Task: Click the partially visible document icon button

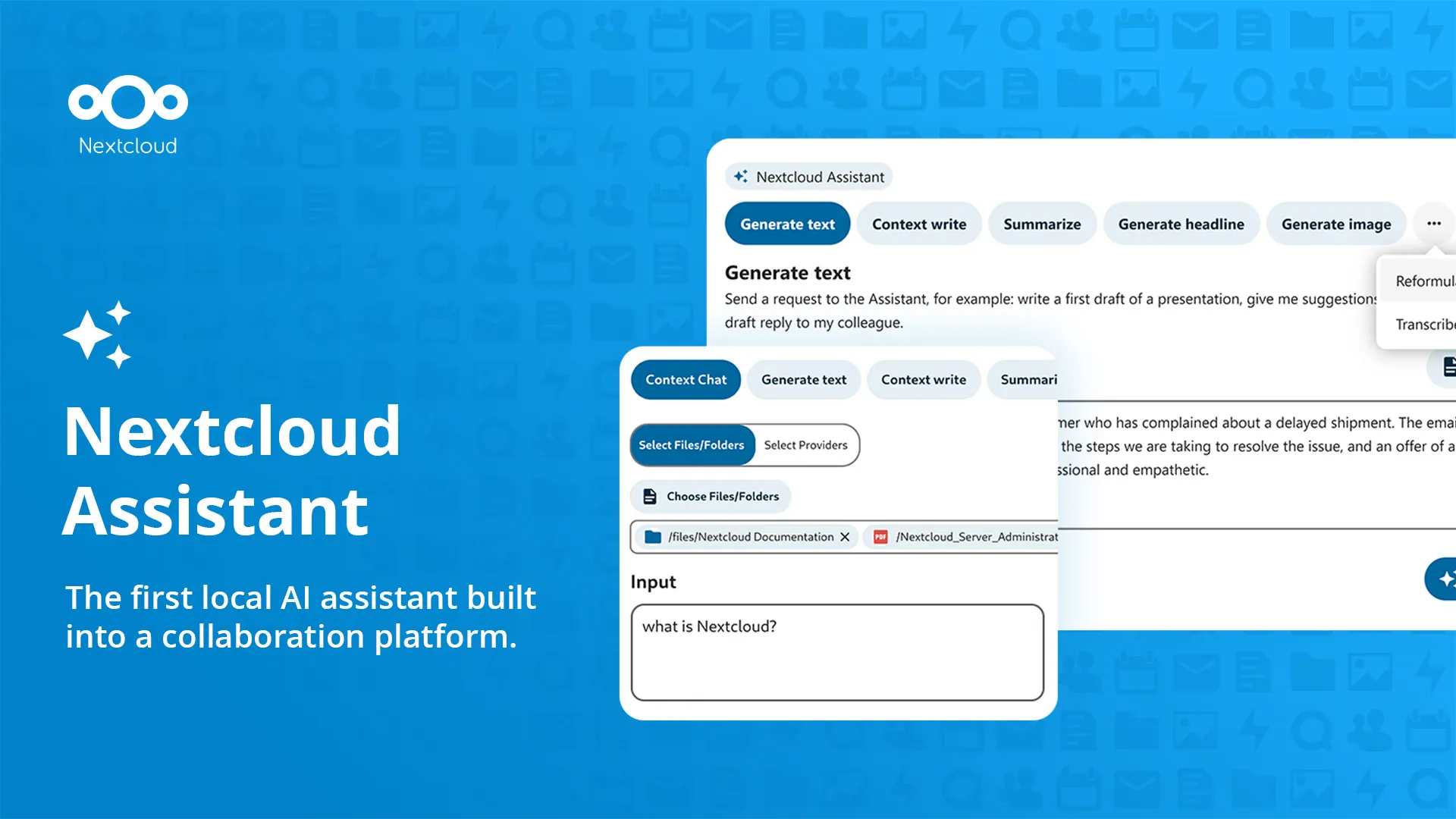Action: (1447, 367)
